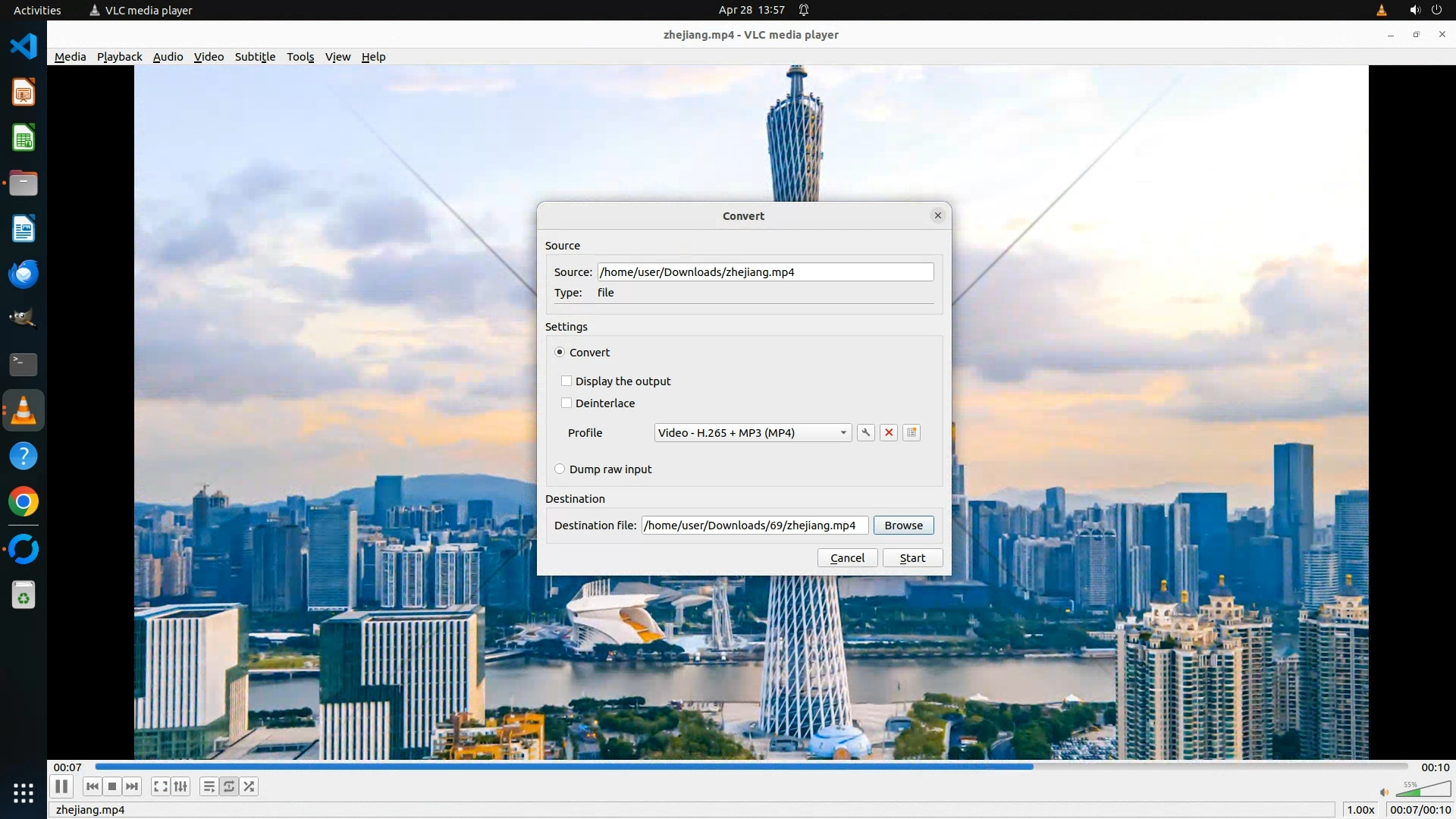
Task: Toggle fullscreen video mode
Action: tap(160, 786)
